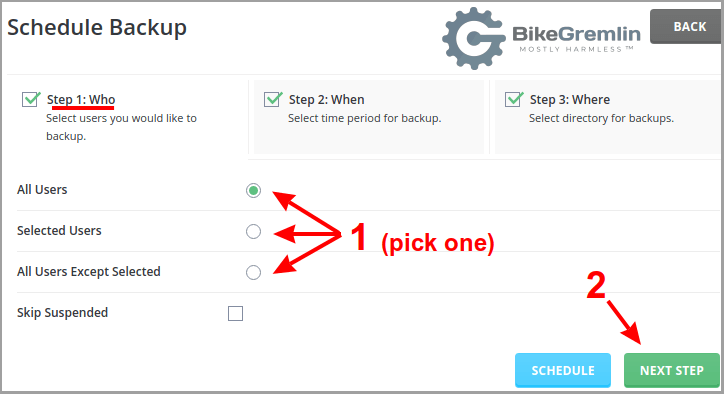Image resolution: width=724 pixels, height=394 pixels.
Task: Click the Step 3 green checkmark icon
Action: click(514, 99)
